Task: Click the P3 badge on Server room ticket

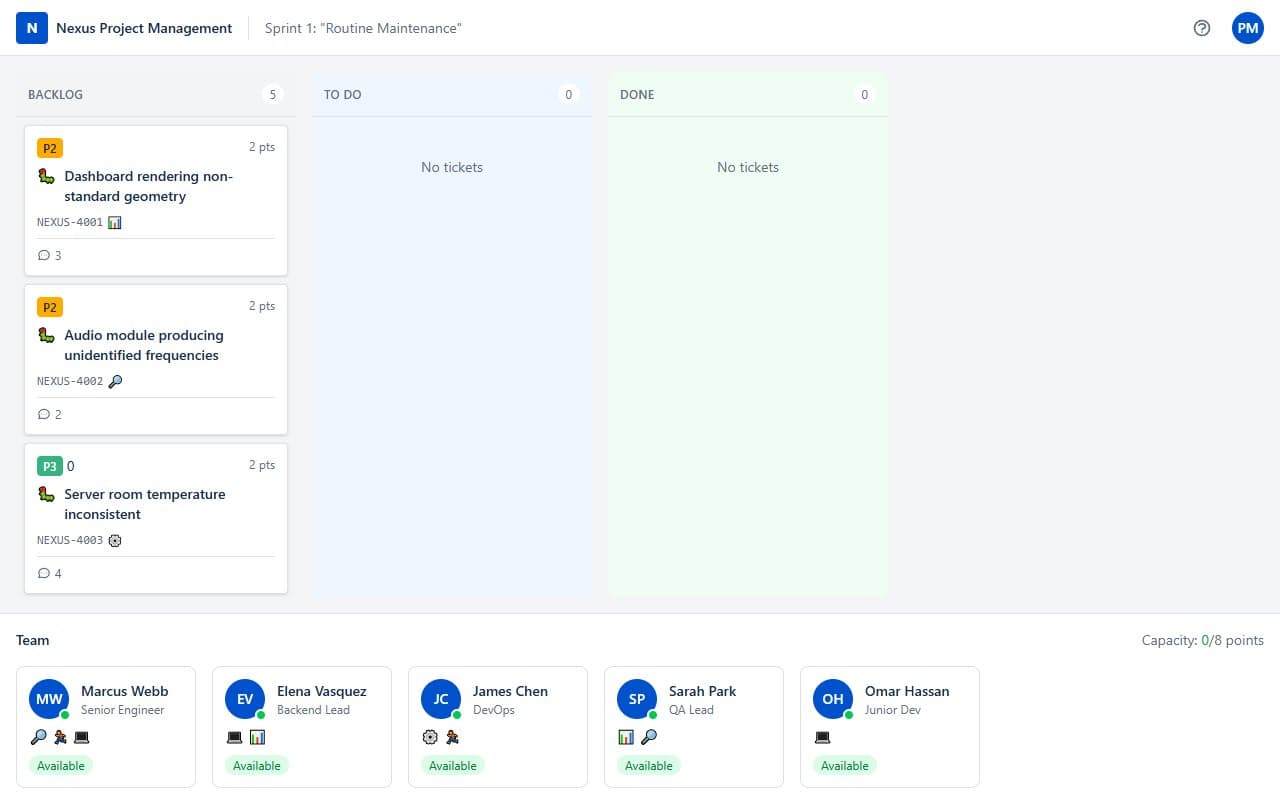Action: 50,466
